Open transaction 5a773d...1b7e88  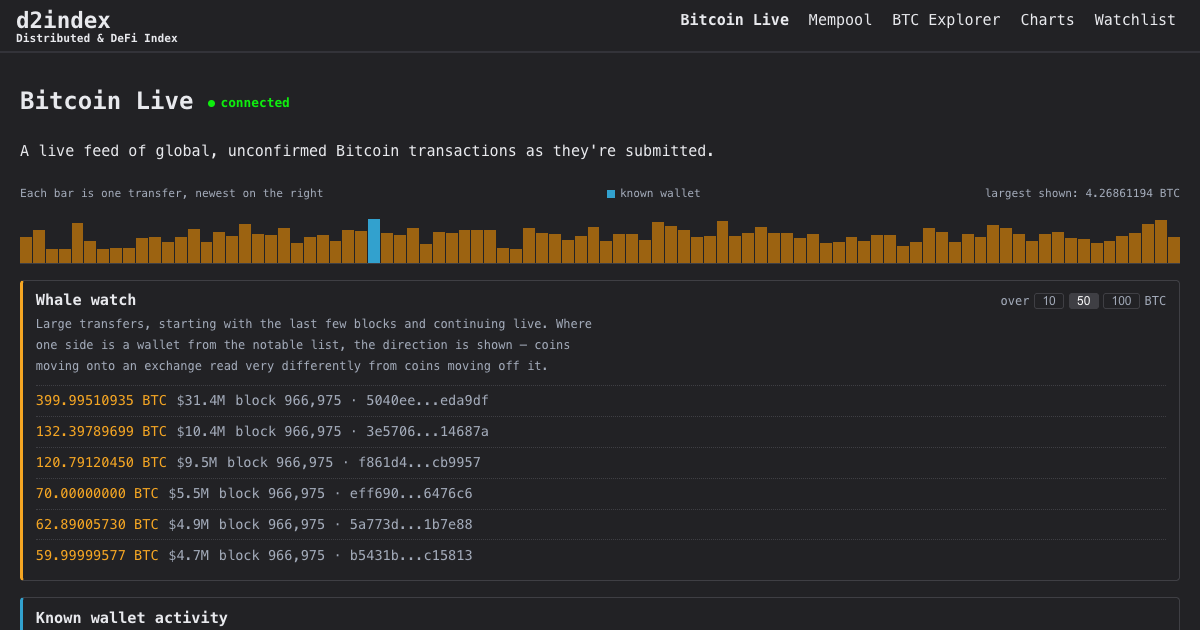coord(411,525)
